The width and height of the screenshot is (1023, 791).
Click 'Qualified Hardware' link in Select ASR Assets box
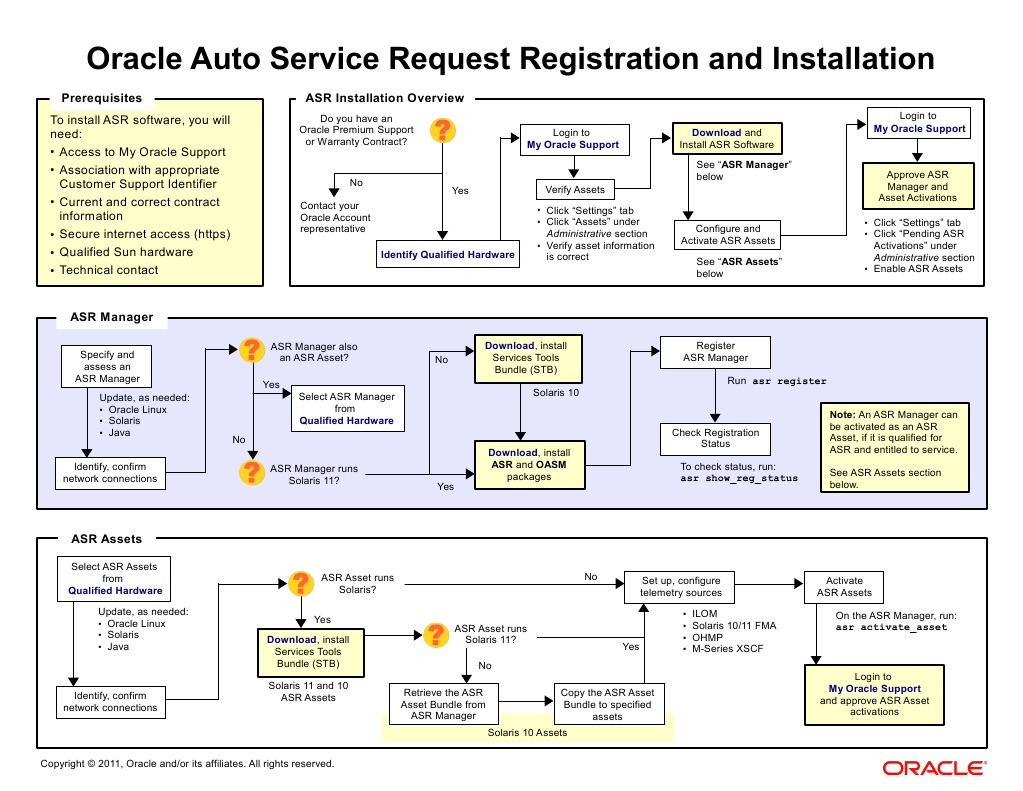coord(115,591)
